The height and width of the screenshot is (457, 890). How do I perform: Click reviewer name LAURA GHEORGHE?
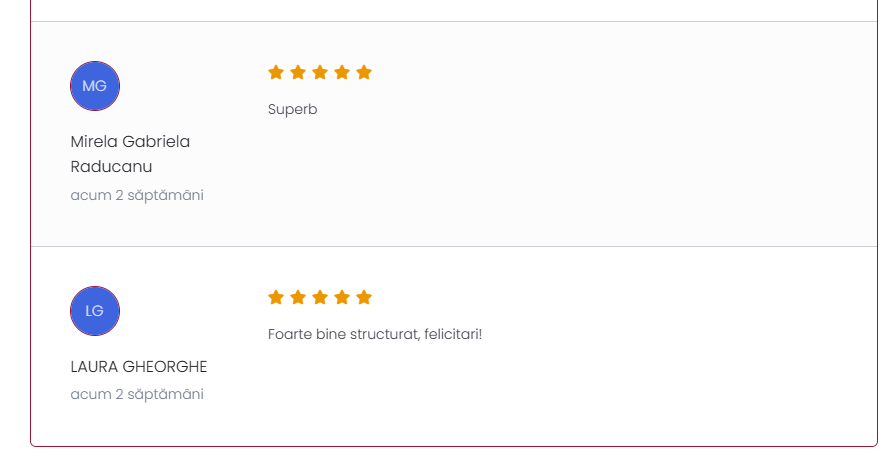coord(139,367)
